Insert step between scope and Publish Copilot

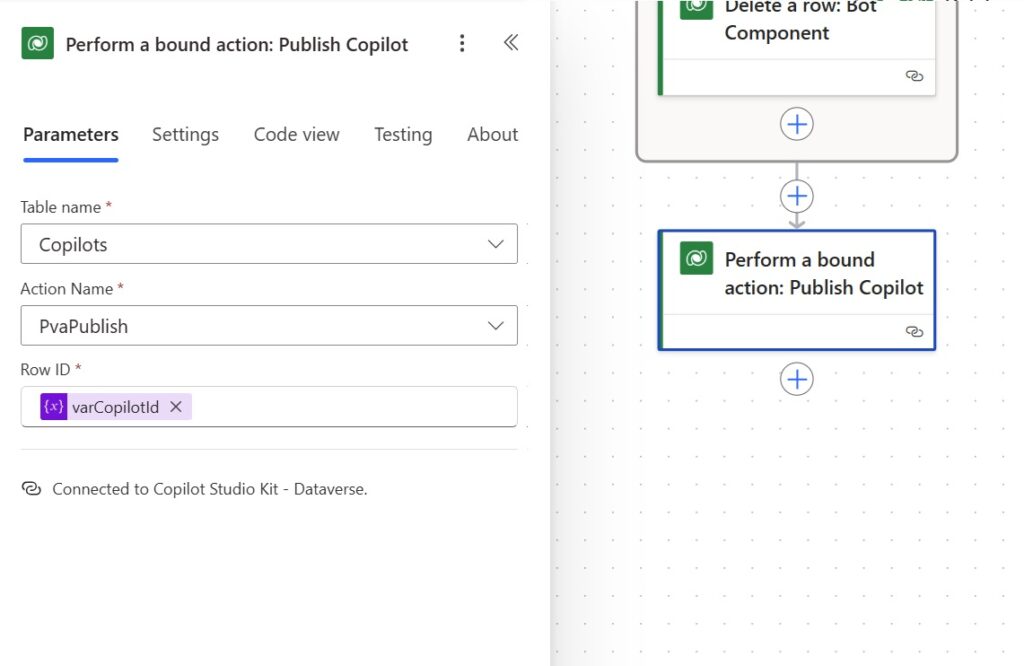click(x=796, y=196)
